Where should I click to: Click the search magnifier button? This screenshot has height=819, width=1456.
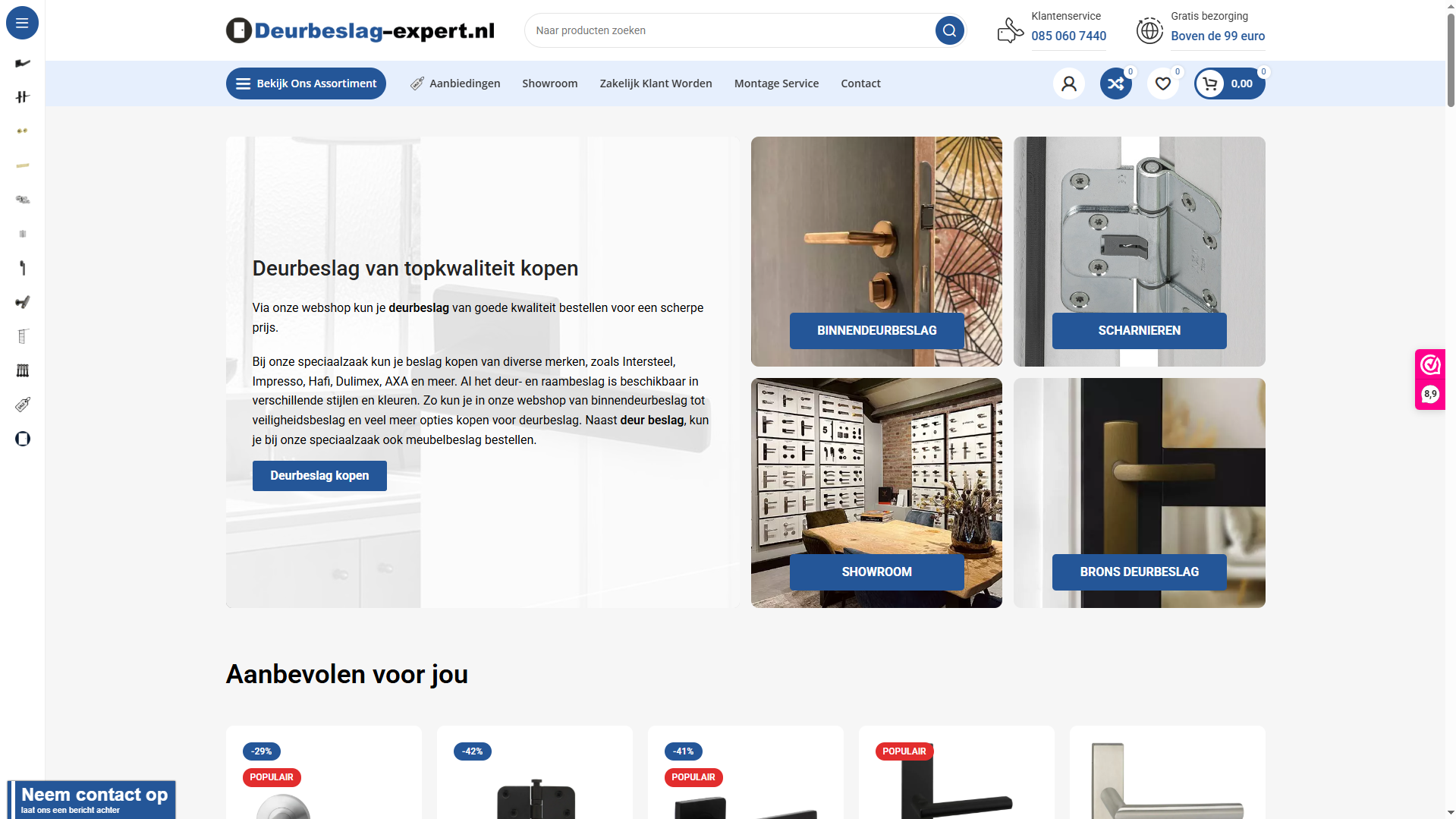point(949,30)
